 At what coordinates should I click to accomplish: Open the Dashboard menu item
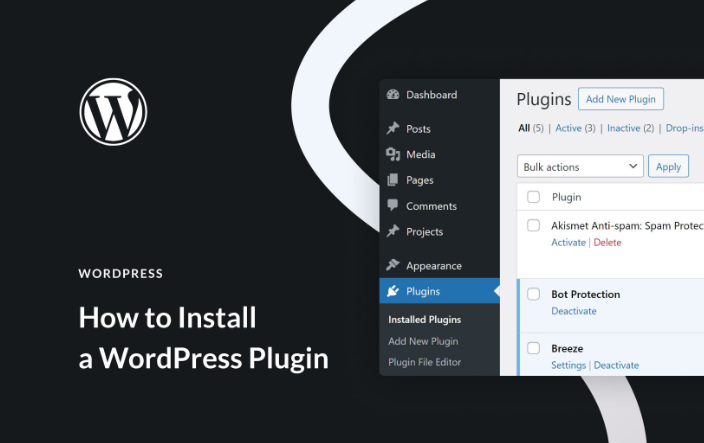pyautogui.click(x=440, y=95)
